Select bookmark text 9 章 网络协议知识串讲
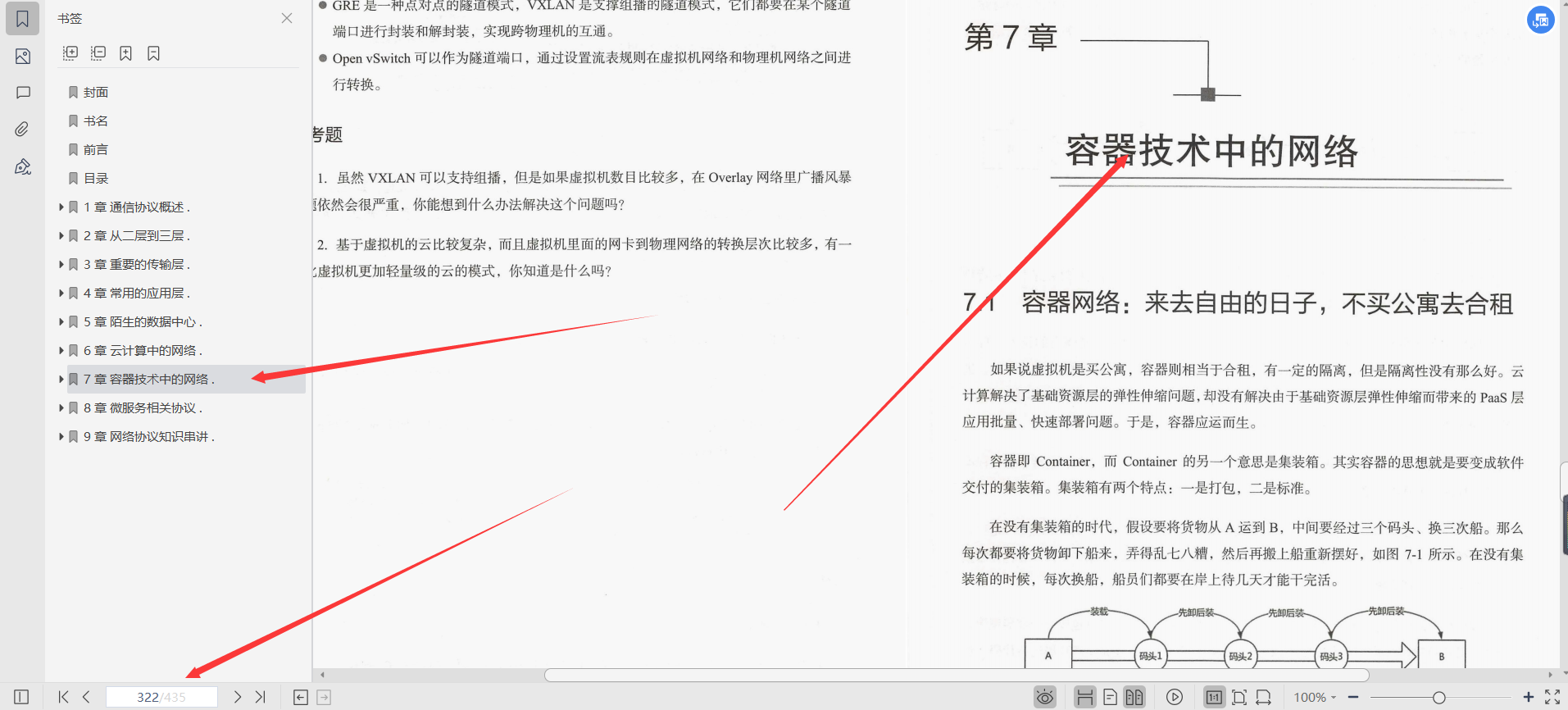 [x=148, y=437]
